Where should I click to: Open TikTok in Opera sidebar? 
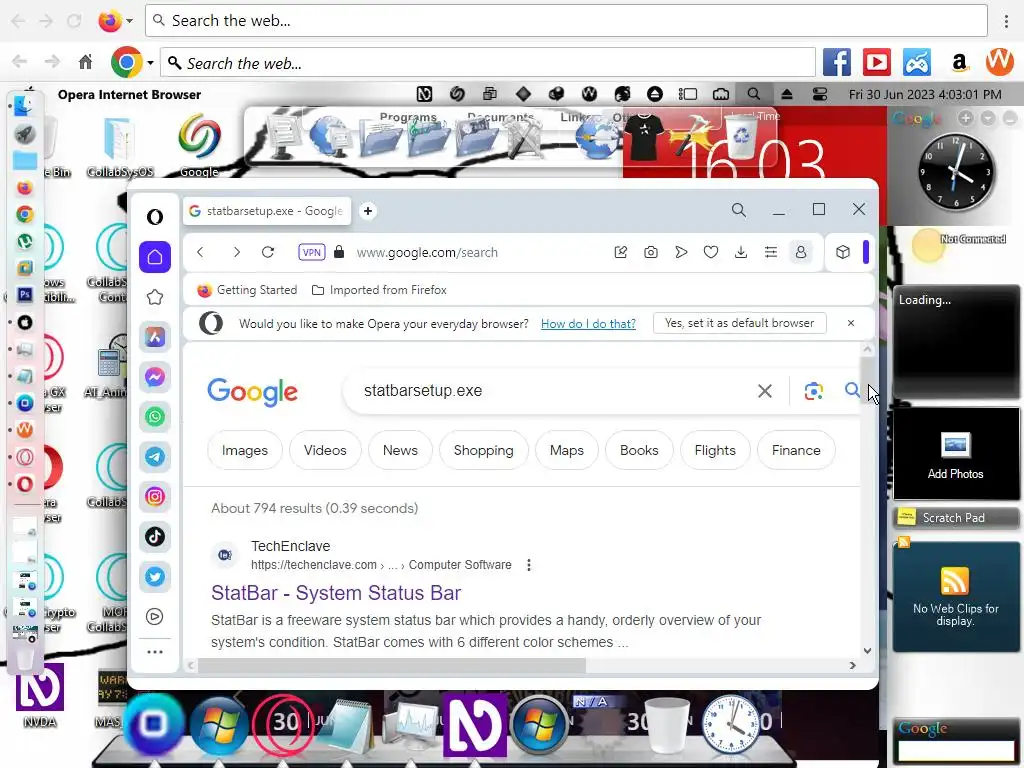click(x=155, y=537)
